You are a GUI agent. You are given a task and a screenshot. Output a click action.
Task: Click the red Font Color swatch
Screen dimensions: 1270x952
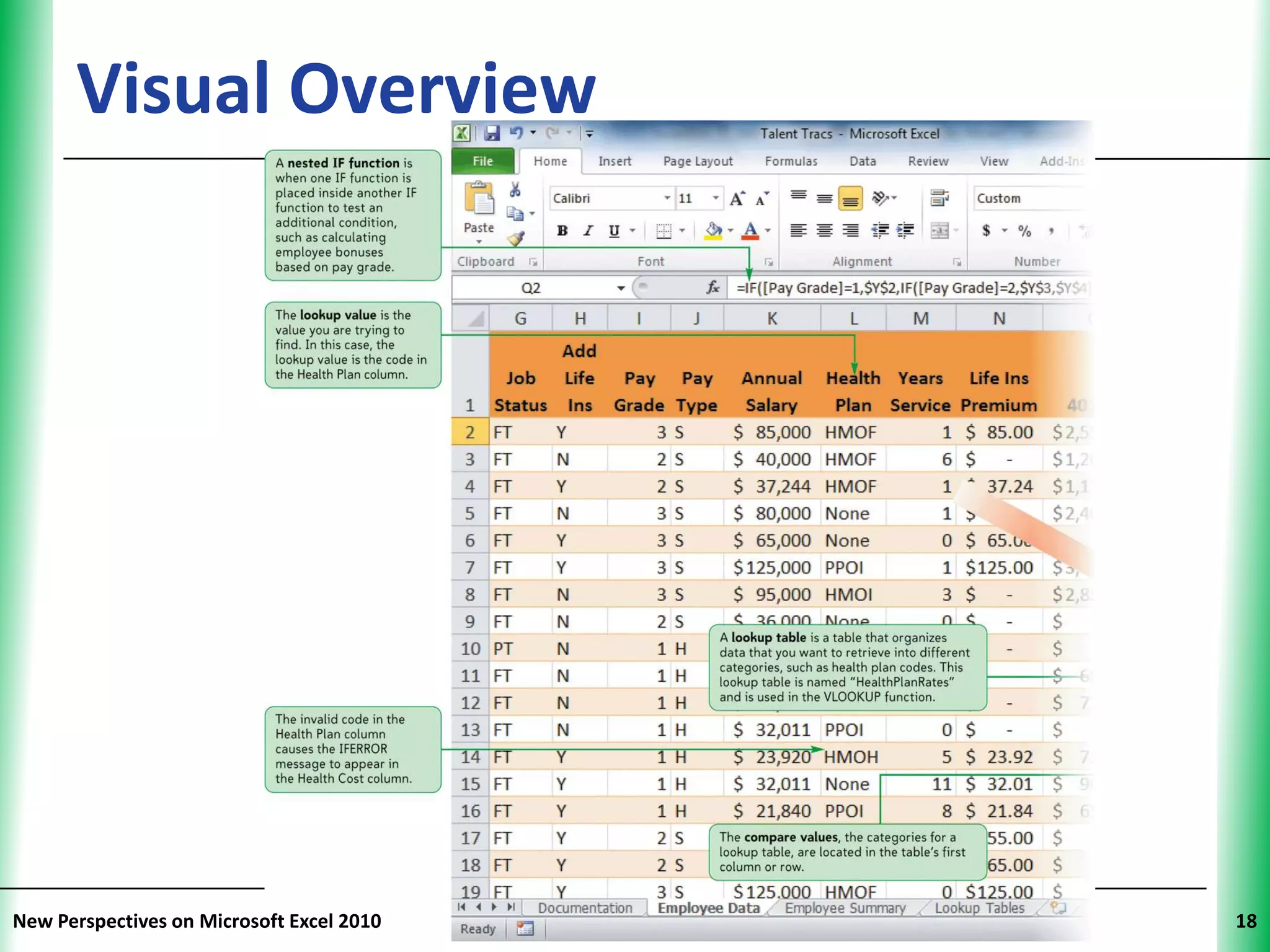tap(750, 231)
